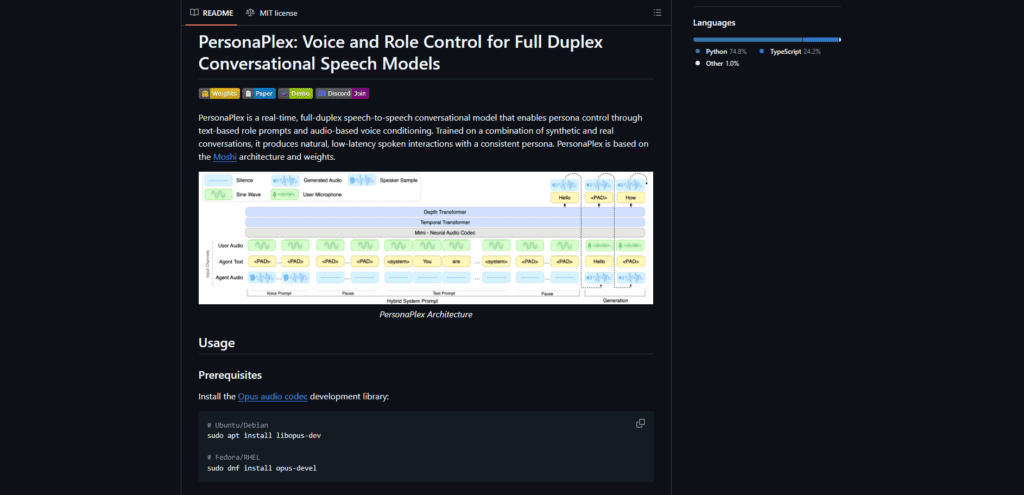Click the # Ubuntu/Debian comment line

[x=238, y=425]
